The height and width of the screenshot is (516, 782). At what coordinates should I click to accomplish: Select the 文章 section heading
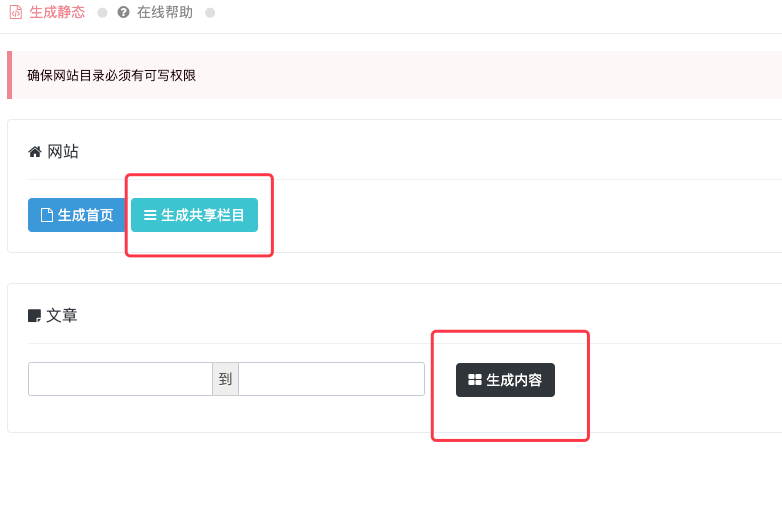pos(62,316)
